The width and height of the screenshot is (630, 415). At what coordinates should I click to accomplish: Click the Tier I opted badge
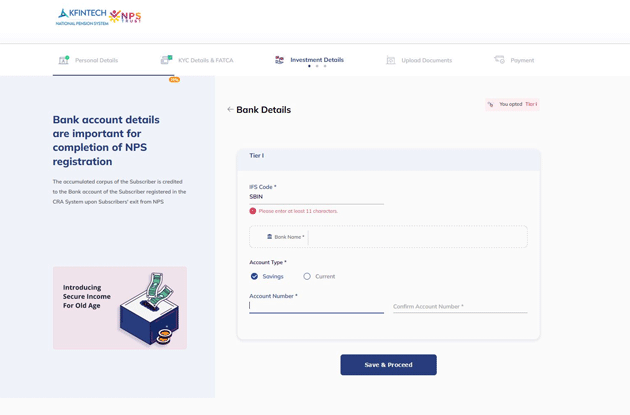point(512,104)
